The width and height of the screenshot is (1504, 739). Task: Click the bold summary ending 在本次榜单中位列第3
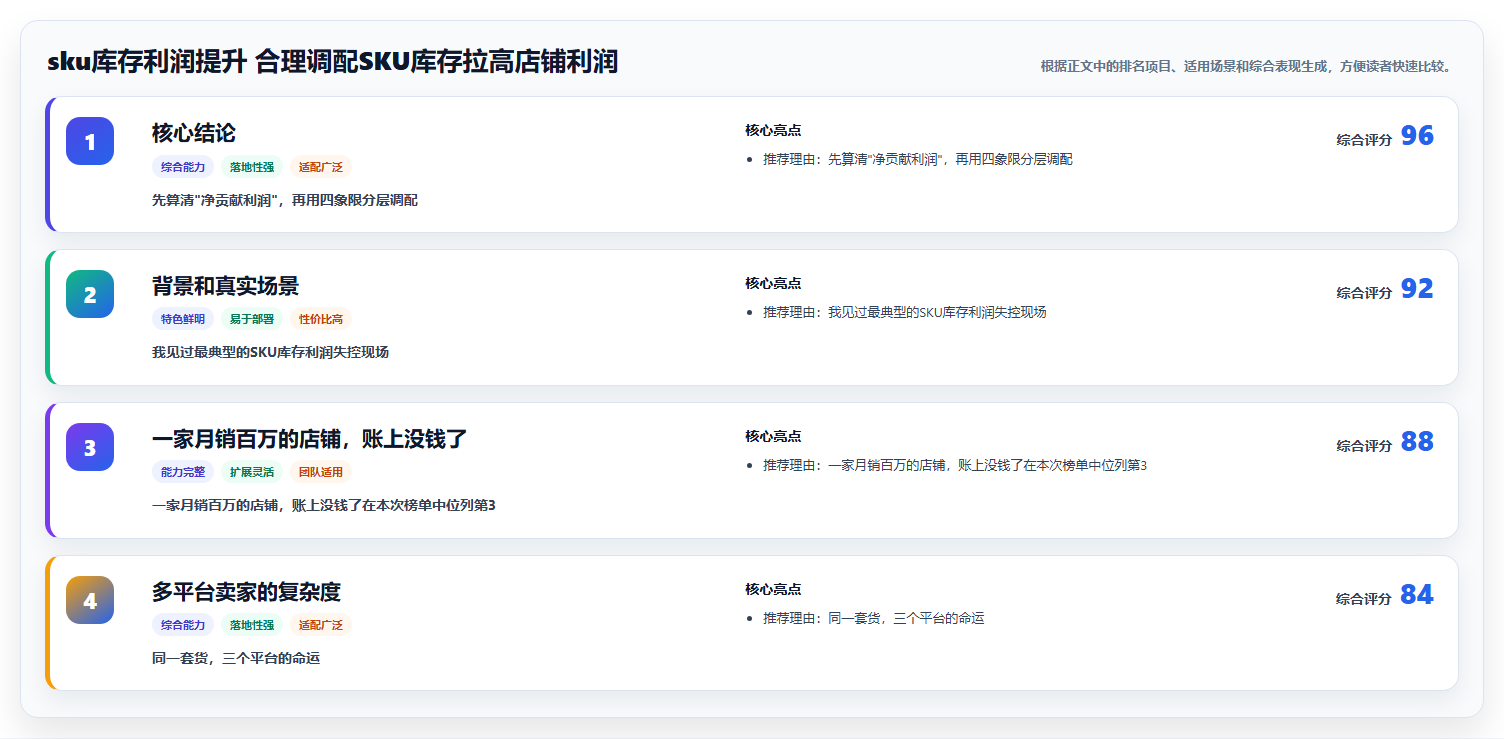(x=324, y=505)
